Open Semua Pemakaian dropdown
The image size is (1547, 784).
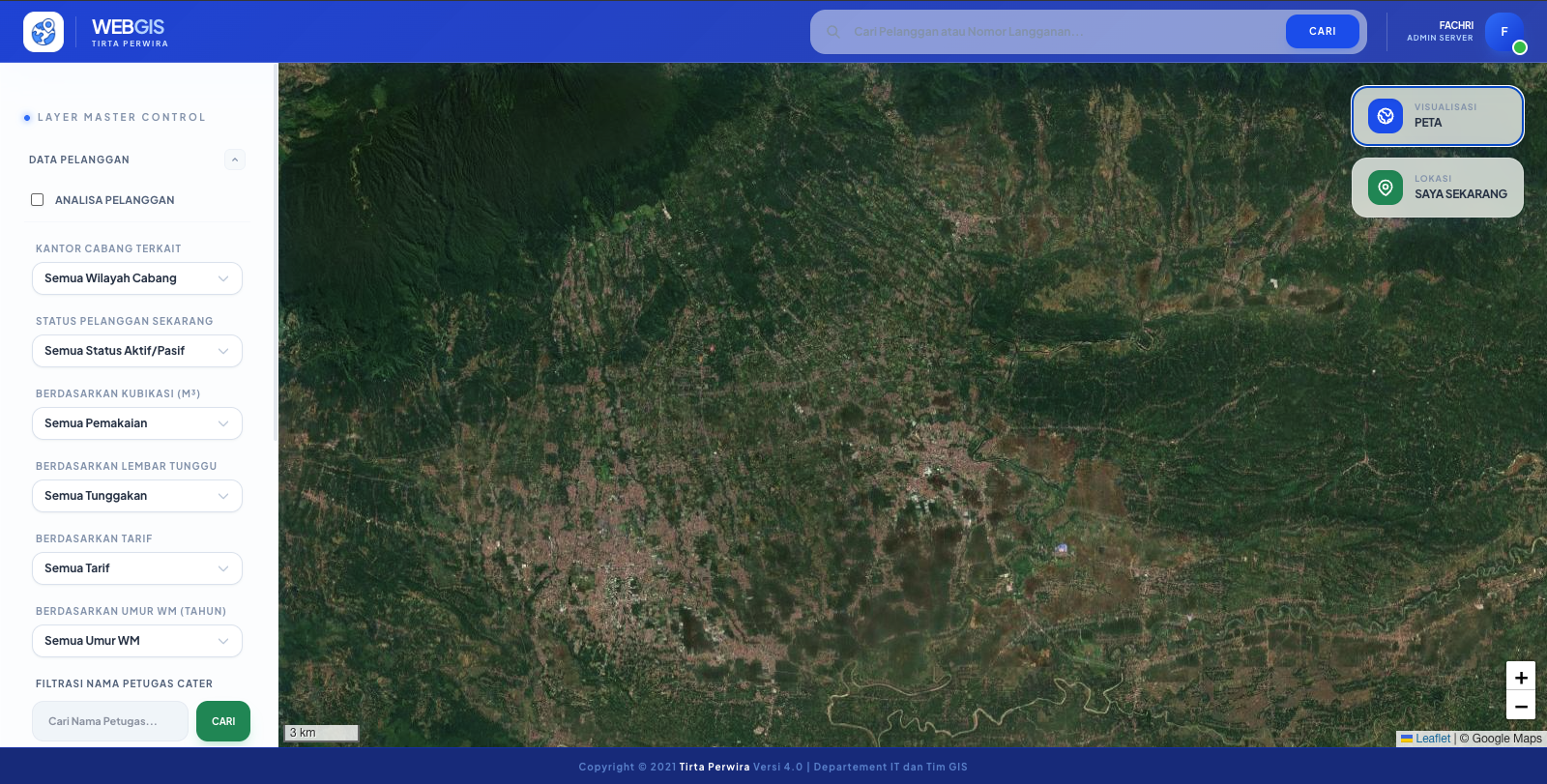tap(137, 423)
